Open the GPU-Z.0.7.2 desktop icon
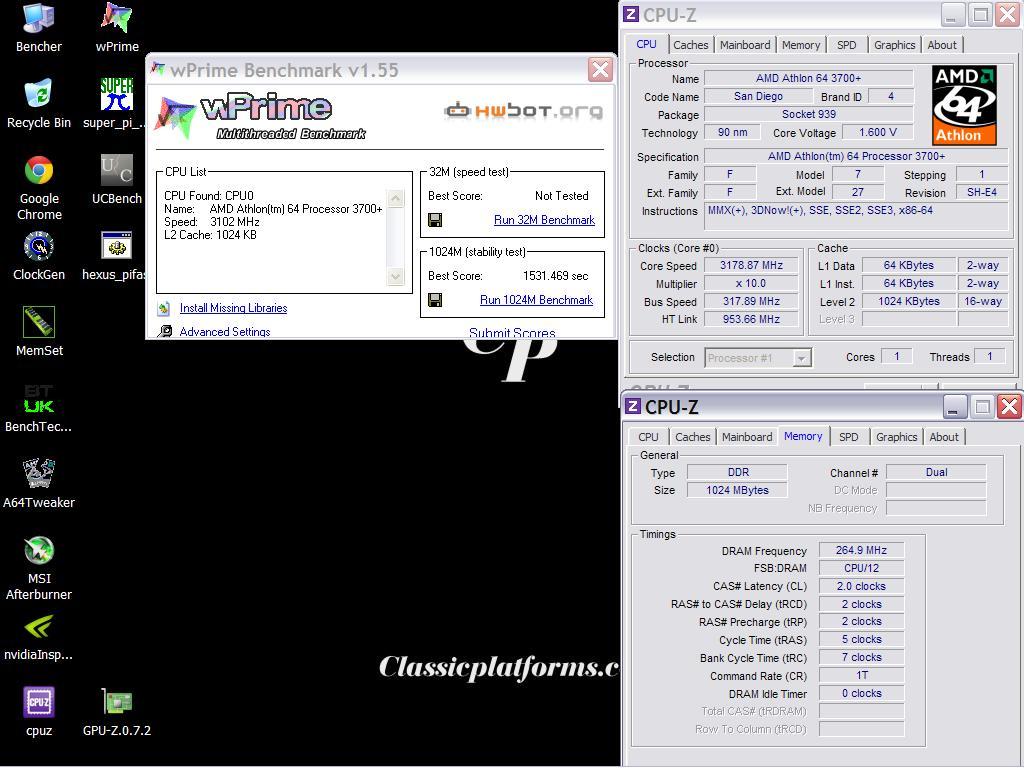This screenshot has height=768, width=1024. (x=117, y=712)
